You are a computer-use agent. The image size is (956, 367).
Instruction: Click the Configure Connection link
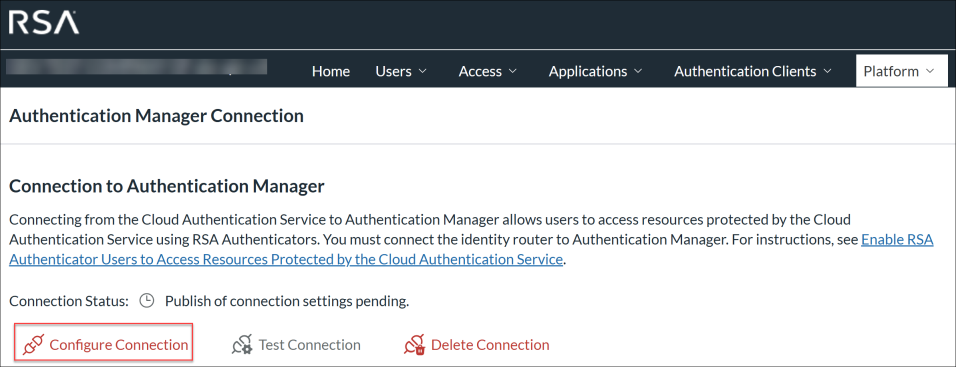[119, 345]
